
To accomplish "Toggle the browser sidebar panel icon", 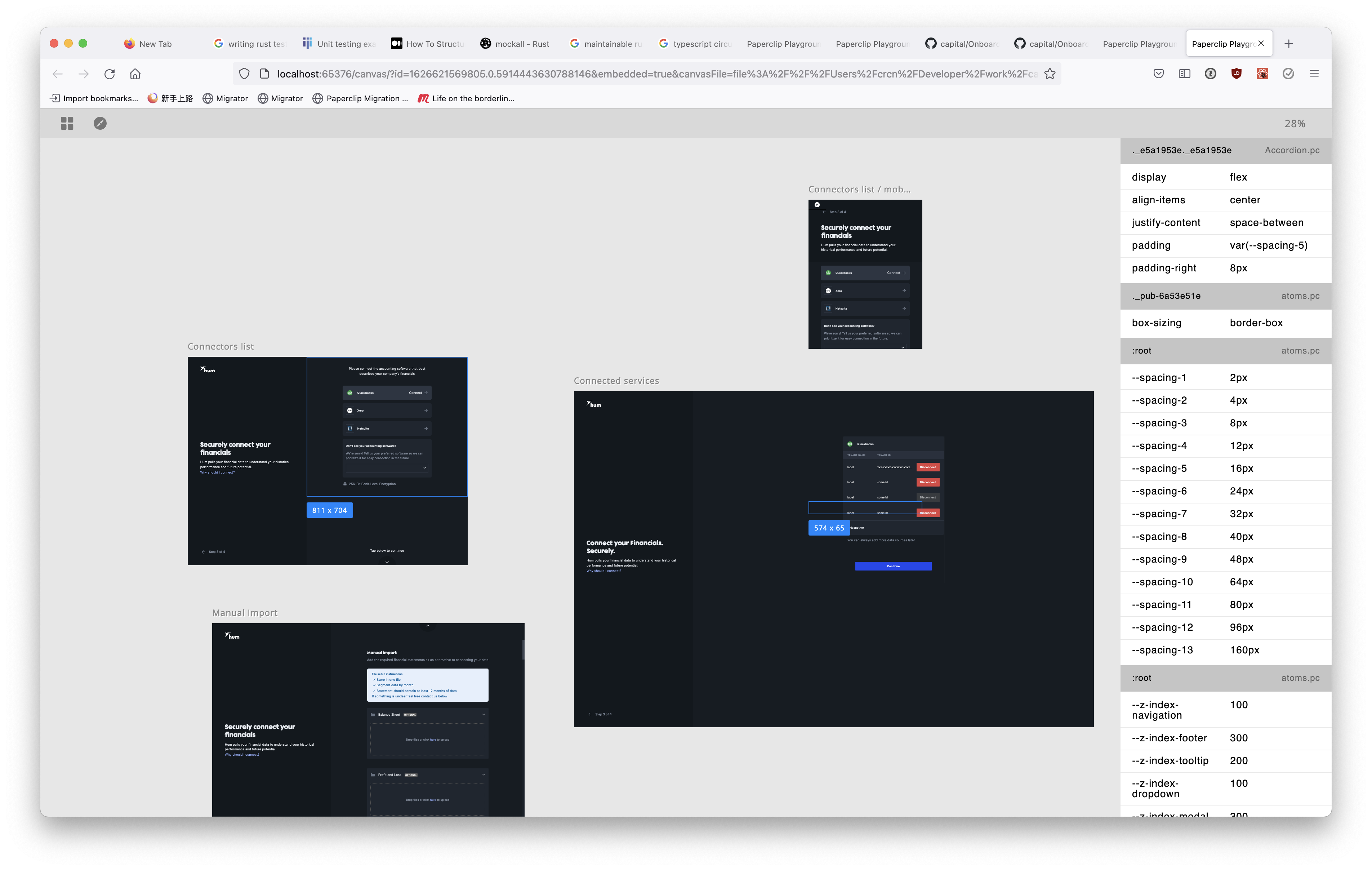I will coord(1185,74).
